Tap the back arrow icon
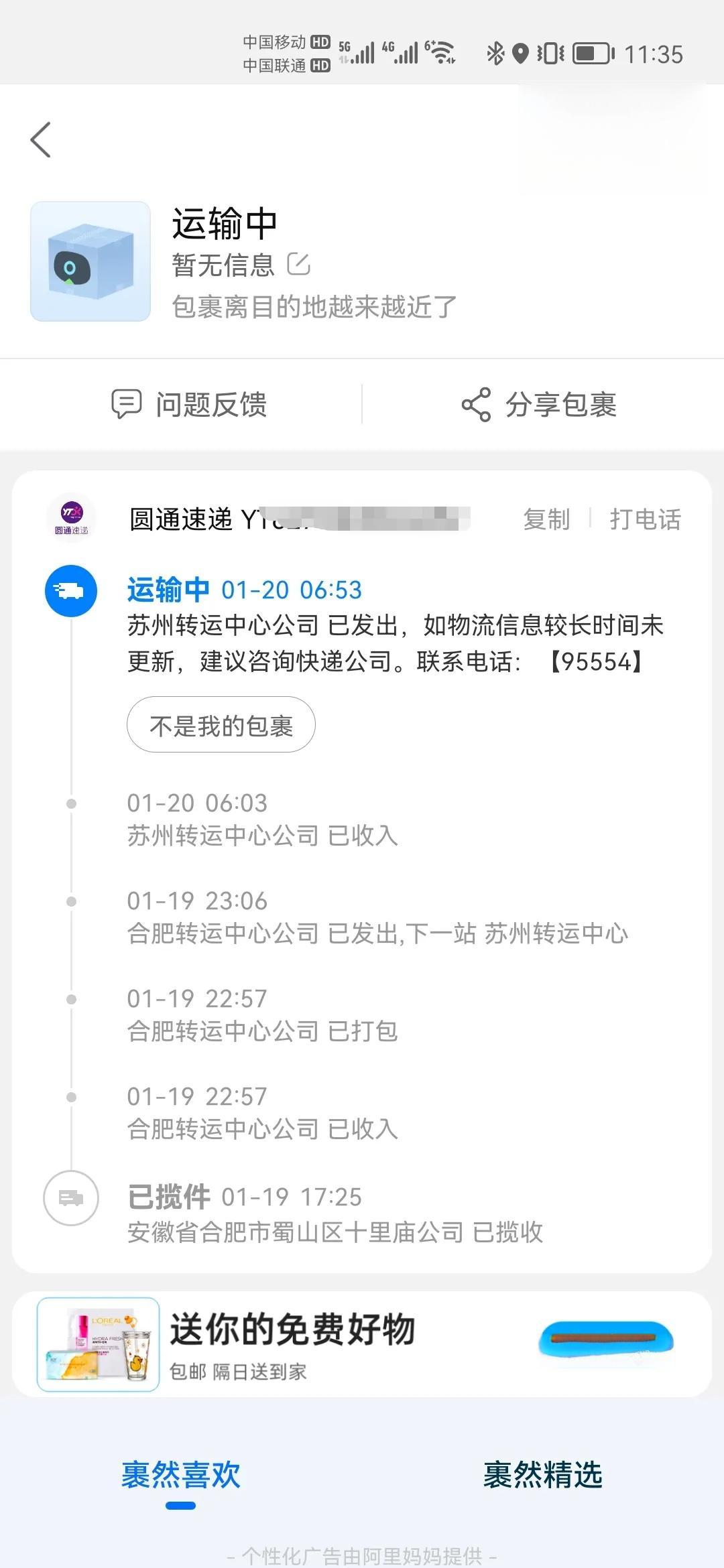Image resolution: width=724 pixels, height=1568 pixels. point(41,139)
